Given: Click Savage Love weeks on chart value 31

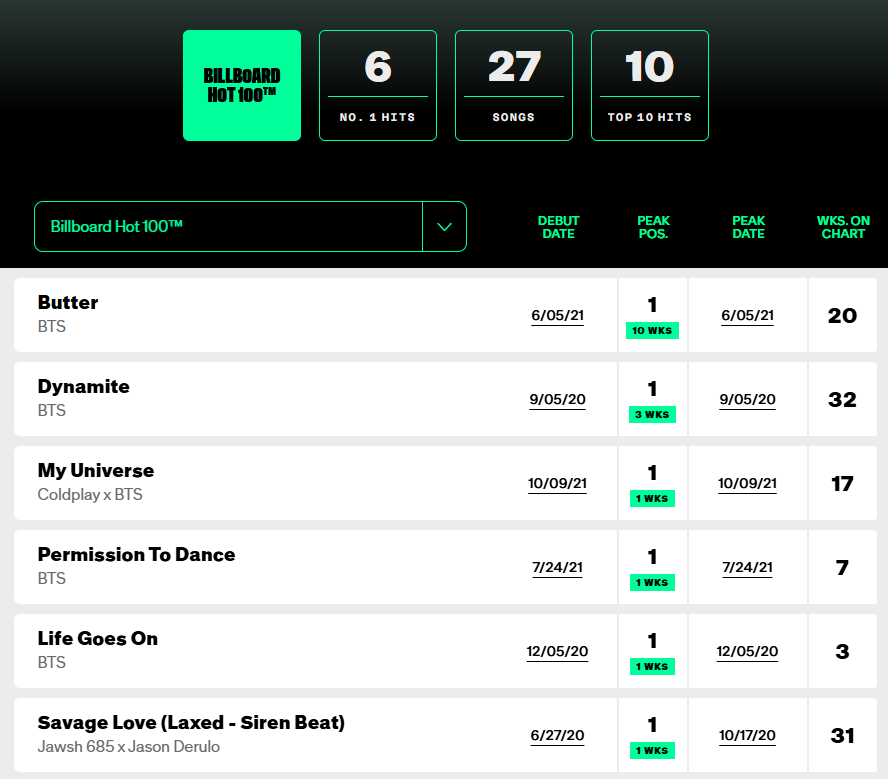Looking at the screenshot, I should pos(842,736).
